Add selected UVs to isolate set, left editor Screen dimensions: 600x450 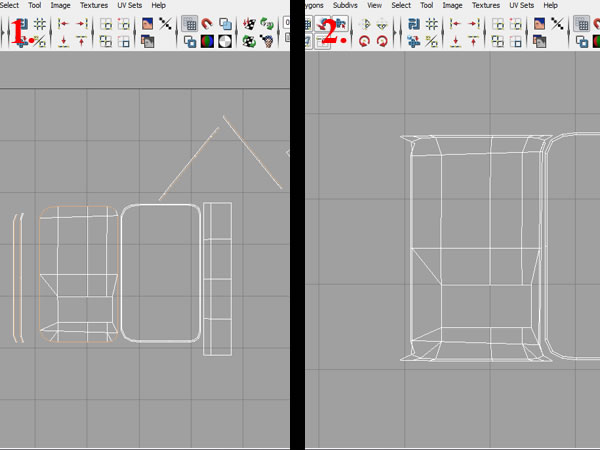click(x=123, y=24)
